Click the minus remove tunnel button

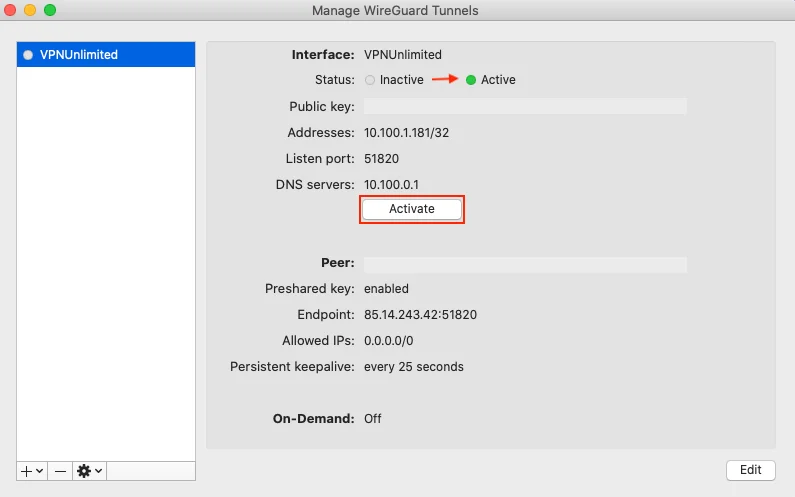pyautogui.click(x=60, y=470)
